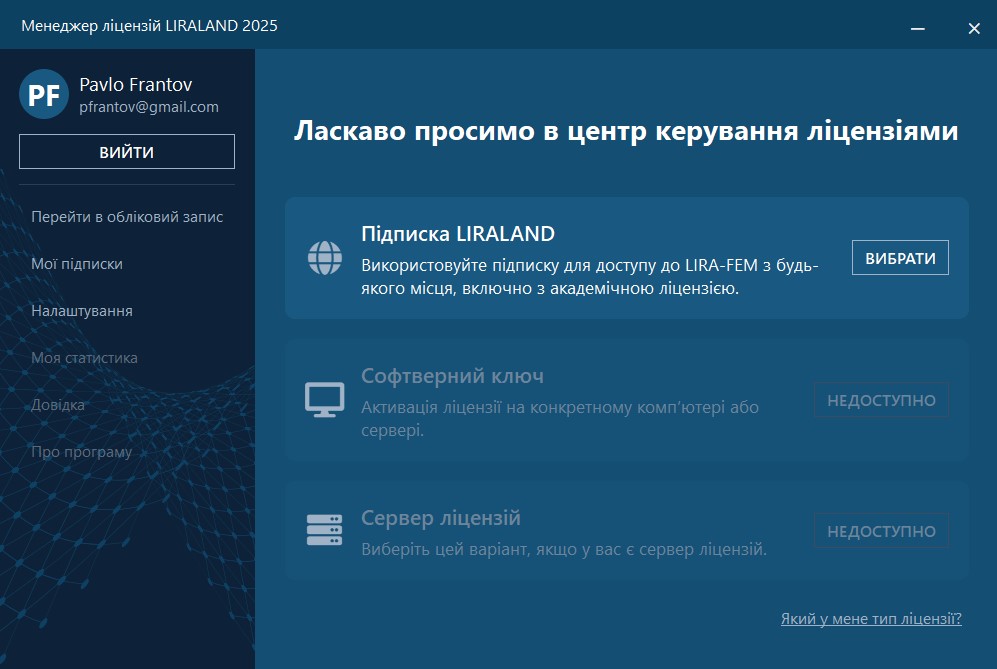Click the monitor icon for software key
The image size is (997, 669).
(324, 400)
